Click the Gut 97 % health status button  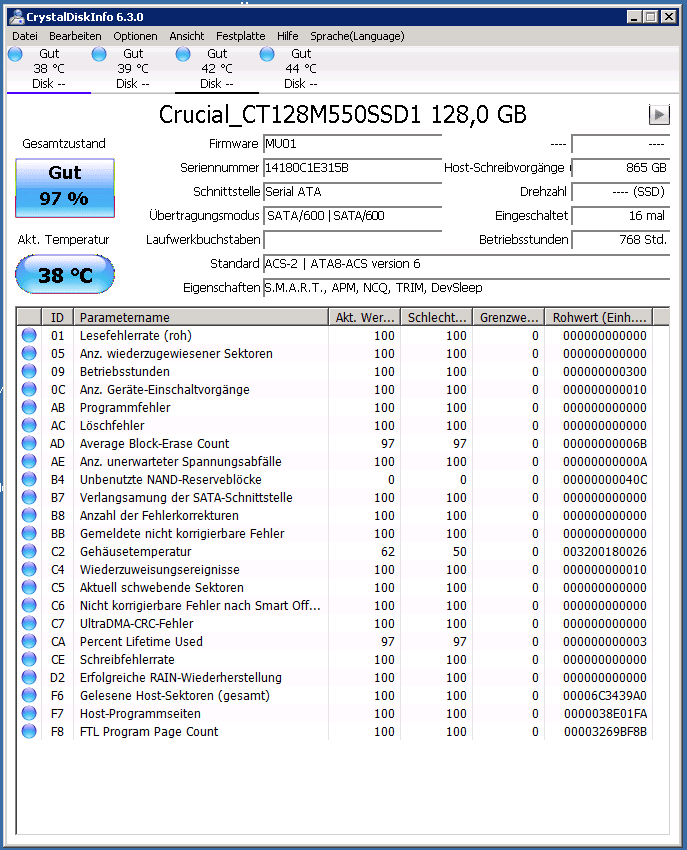tap(65, 188)
